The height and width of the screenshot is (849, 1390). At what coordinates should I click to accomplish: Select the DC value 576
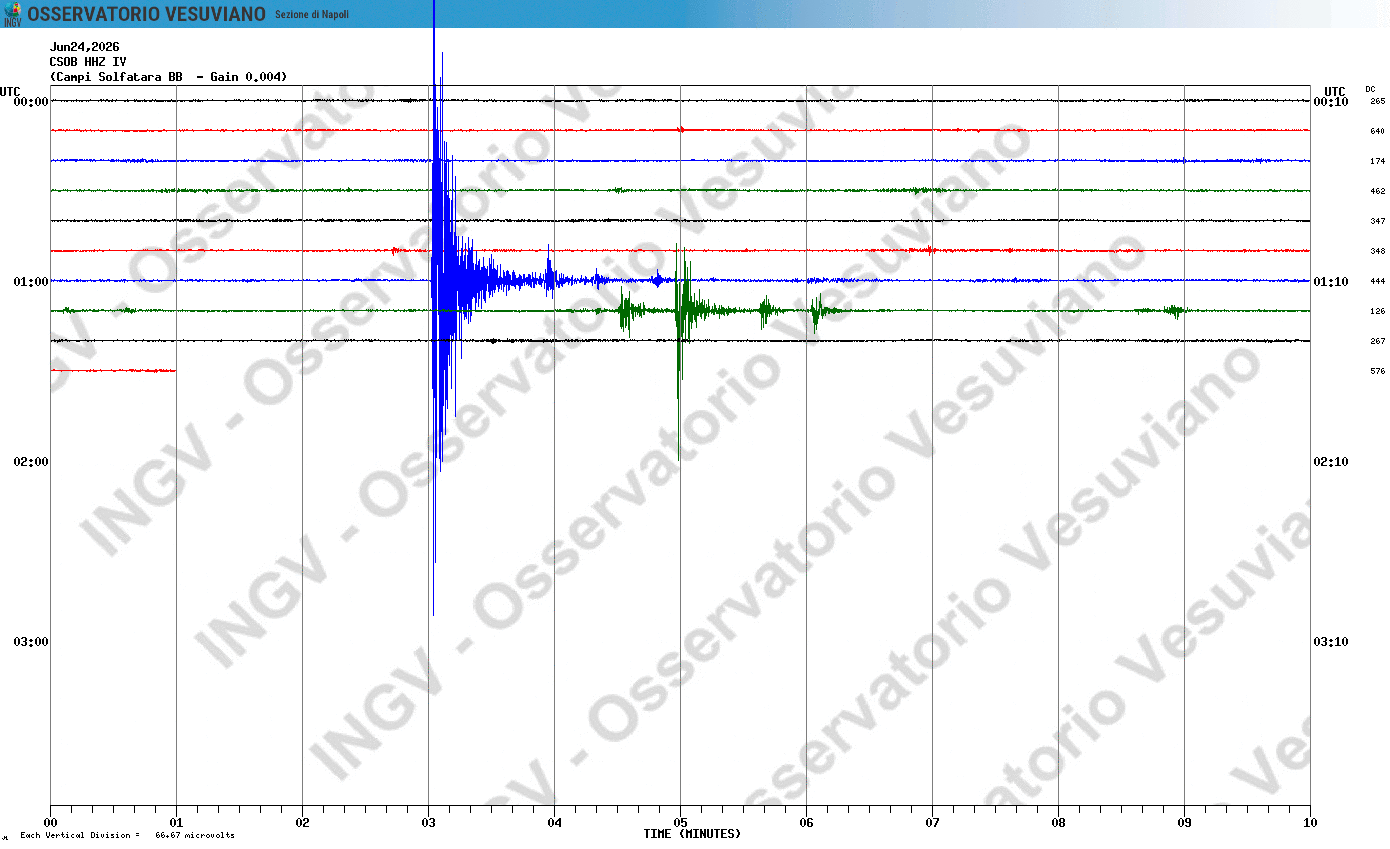click(1377, 371)
